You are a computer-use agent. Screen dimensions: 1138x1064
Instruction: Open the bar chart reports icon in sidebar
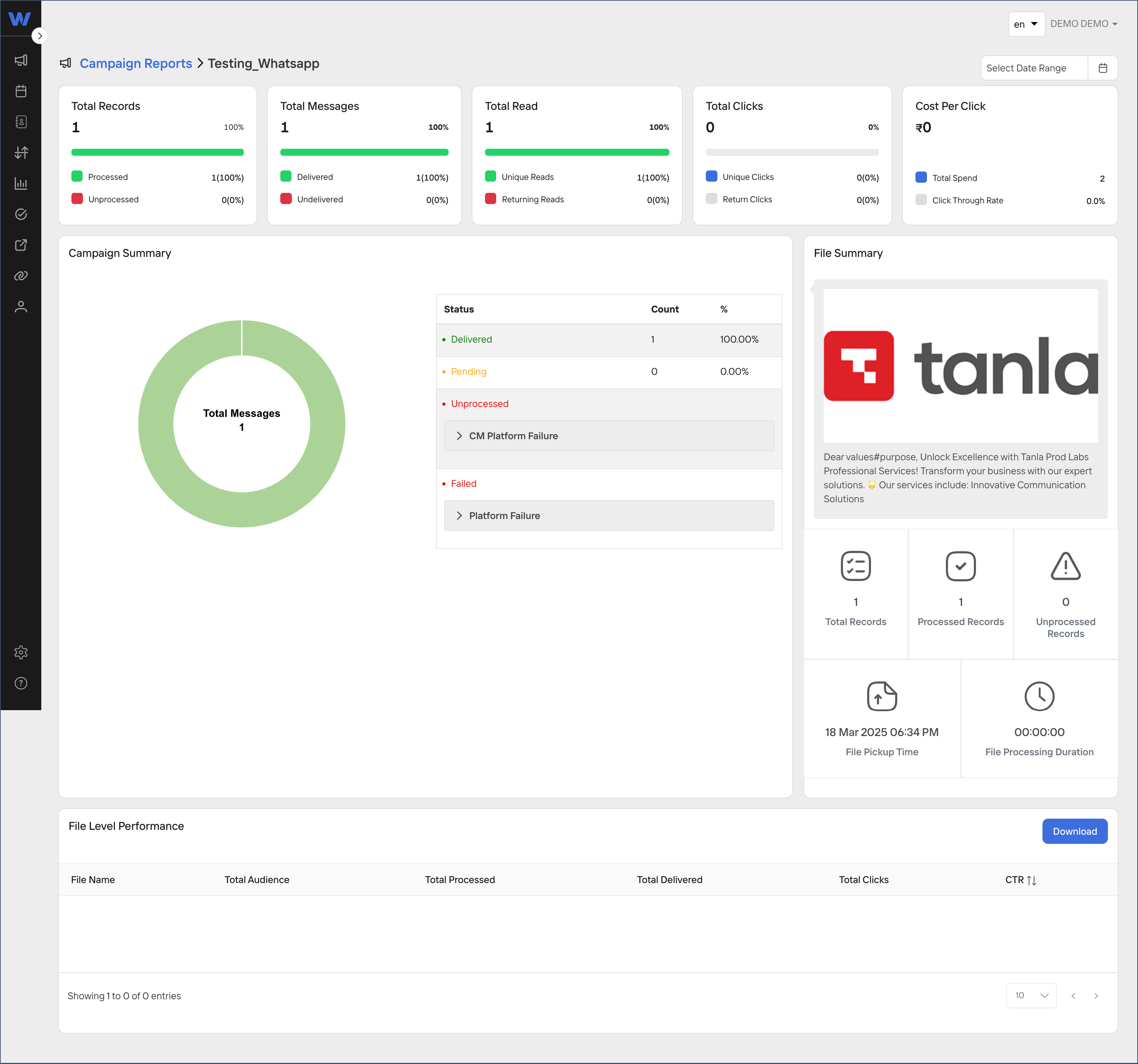pyautogui.click(x=21, y=183)
